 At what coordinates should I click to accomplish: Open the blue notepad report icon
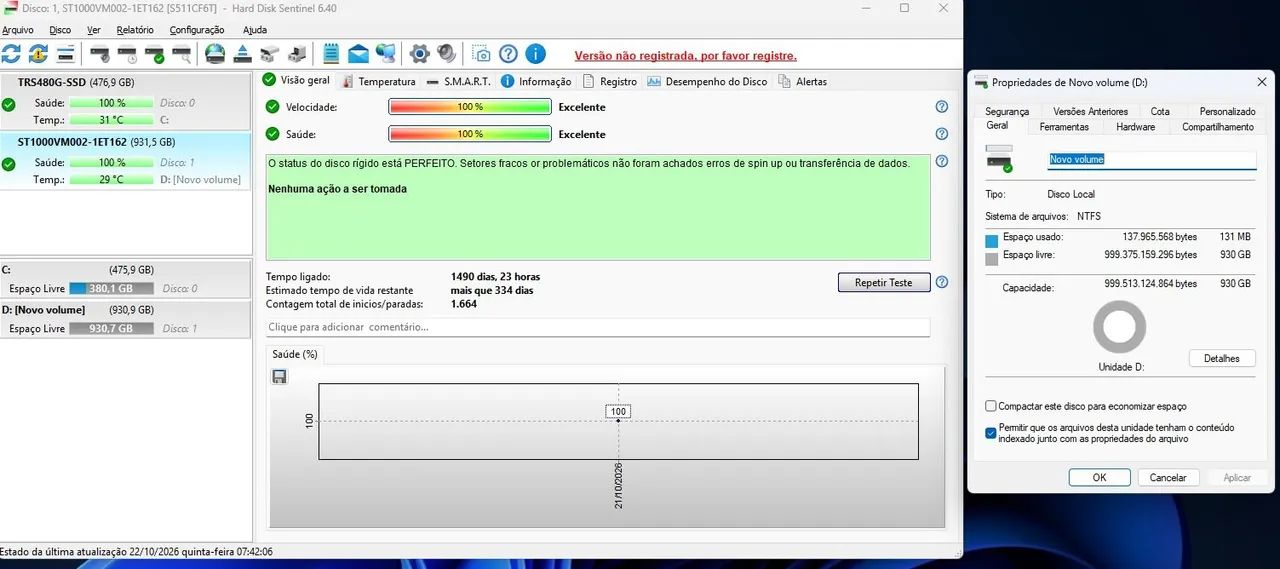click(x=331, y=54)
